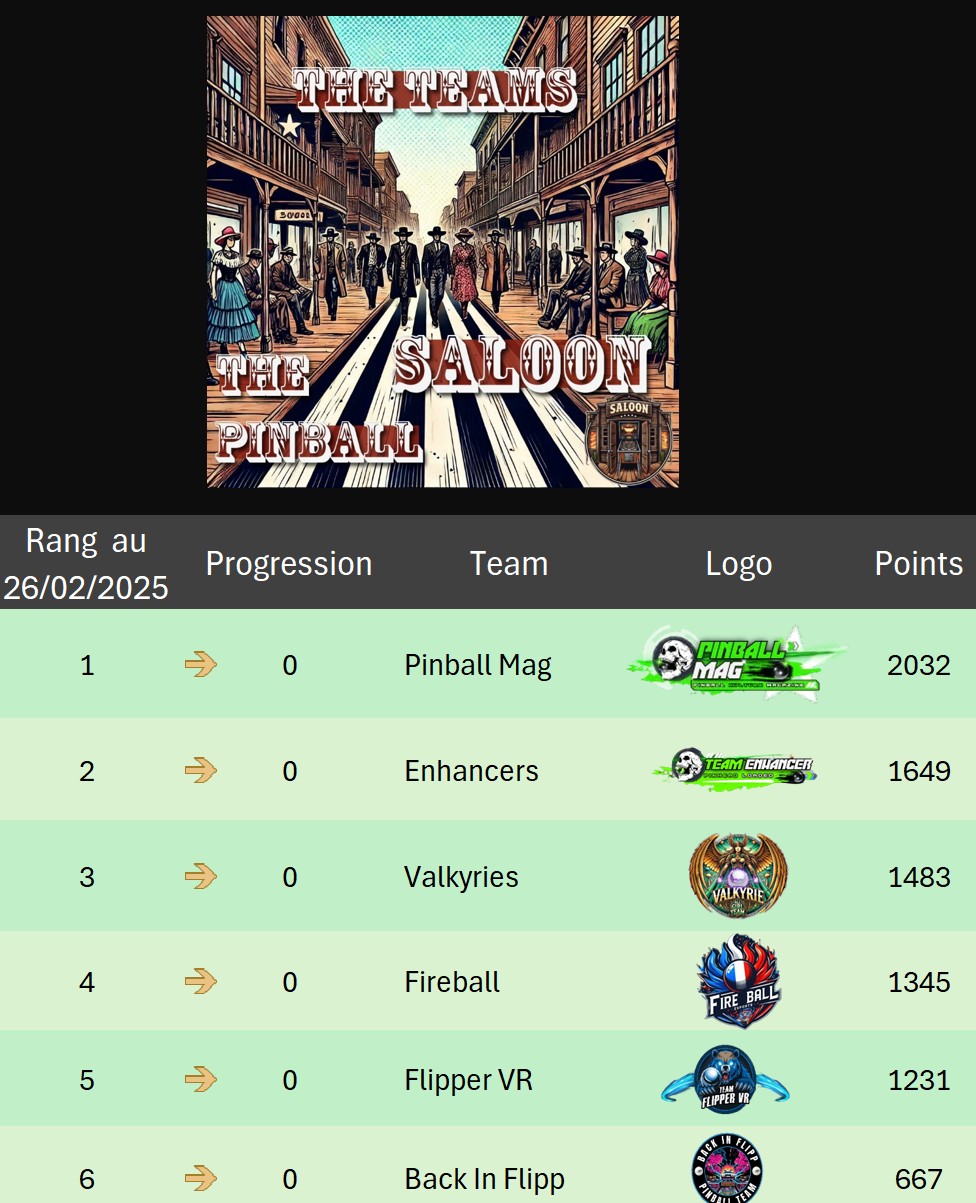The height and width of the screenshot is (1203, 976).
Task: Open The Pinball Saloon banner image
Action: pyautogui.click(x=443, y=251)
